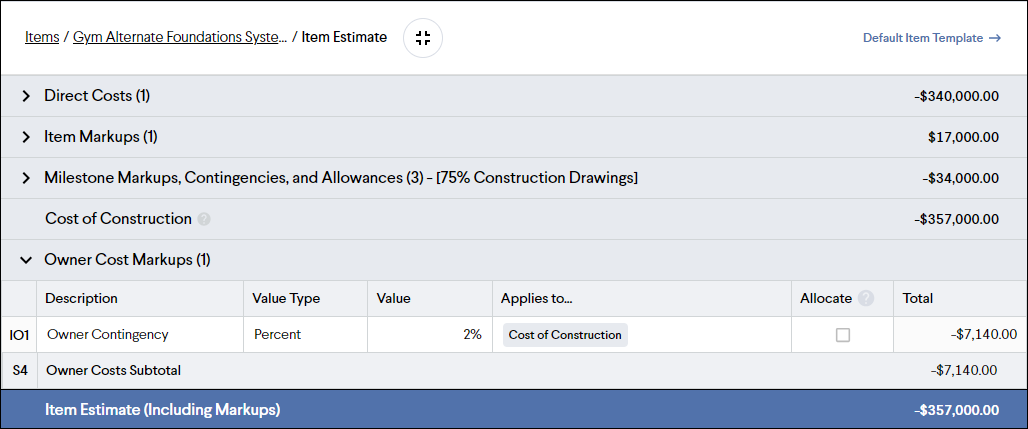Image resolution: width=1028 pixels, height=429 pixels.
Task: Edit the 2% value cell
Action: coord(430,335)
